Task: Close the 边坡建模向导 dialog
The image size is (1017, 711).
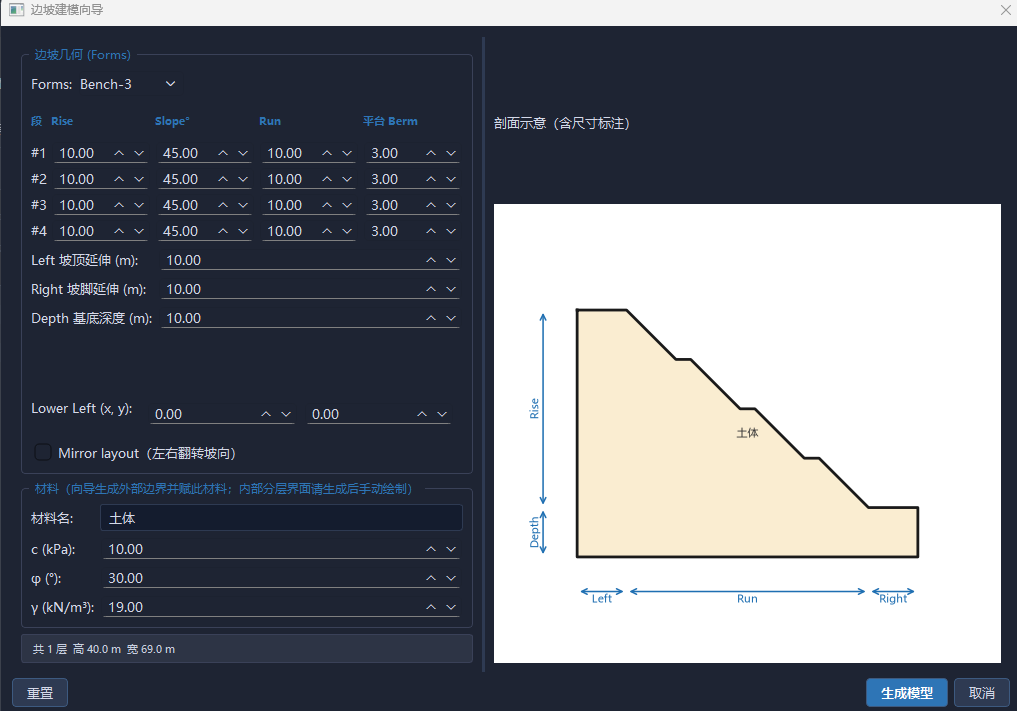Action: (1005, 10)
